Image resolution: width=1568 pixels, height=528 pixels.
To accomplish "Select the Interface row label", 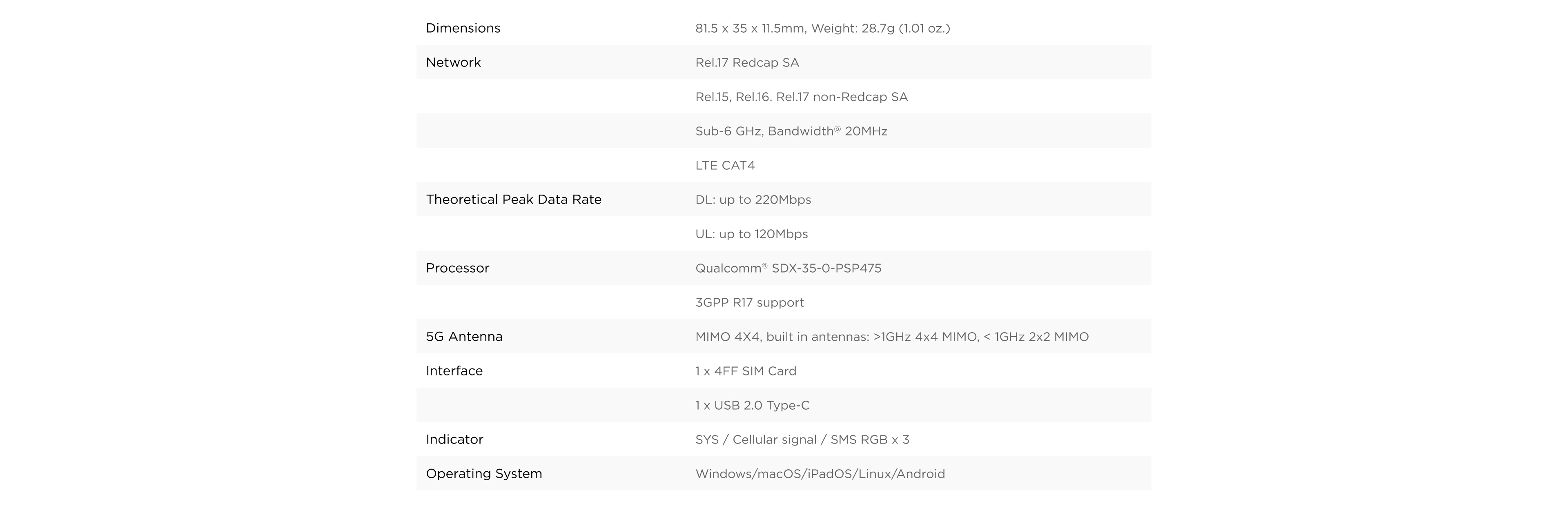I will (x=454, y=371).
